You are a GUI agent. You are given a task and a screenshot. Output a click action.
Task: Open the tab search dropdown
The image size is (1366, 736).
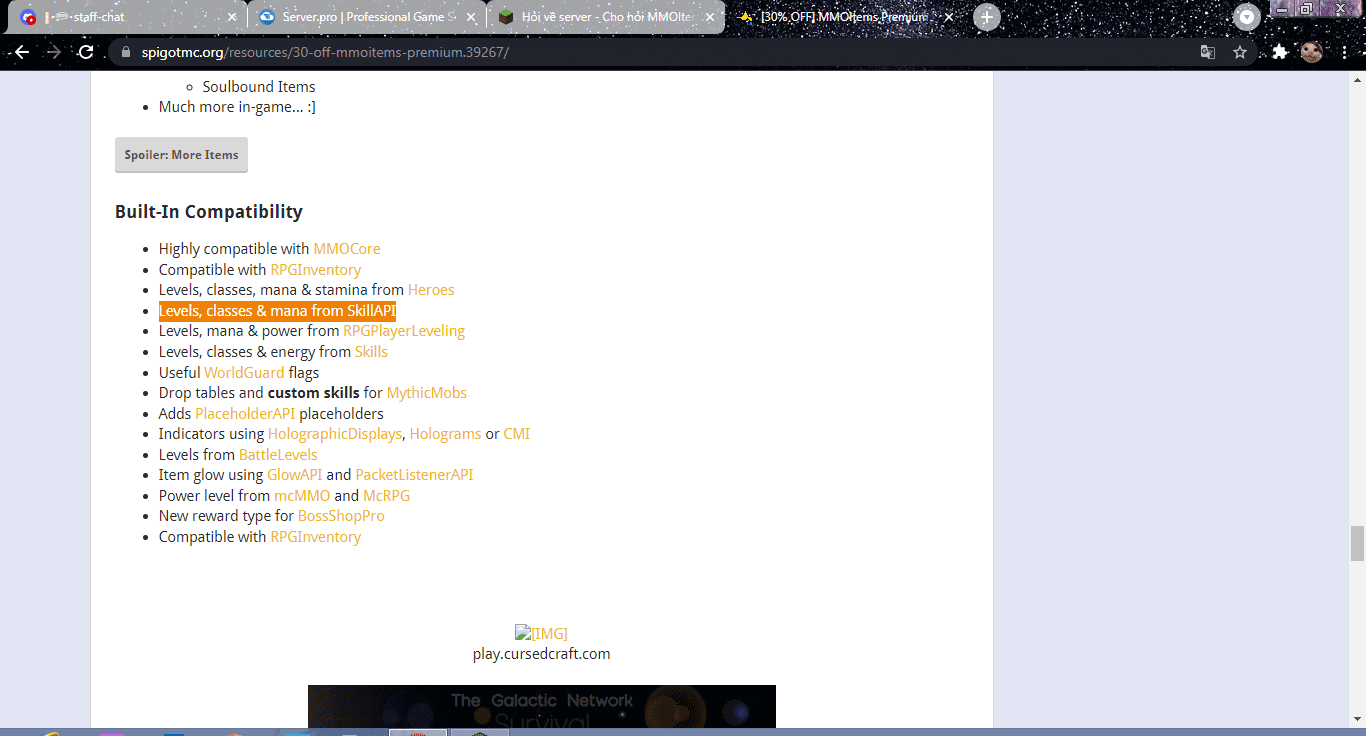[1246, 17]
